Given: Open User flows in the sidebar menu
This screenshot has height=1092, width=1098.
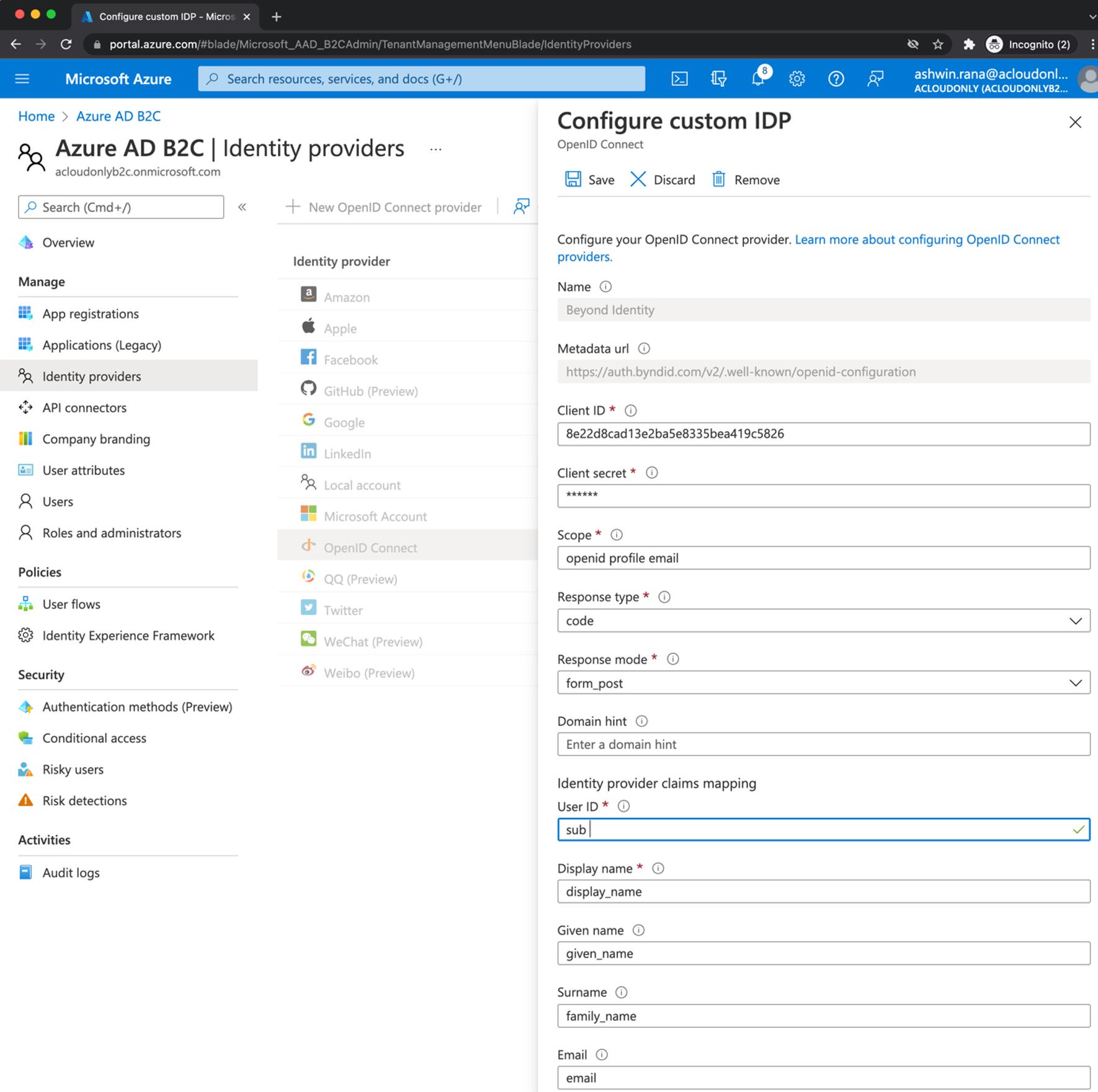Looking at the screenshot, I should pyautogui.click(x=71, y=603).
